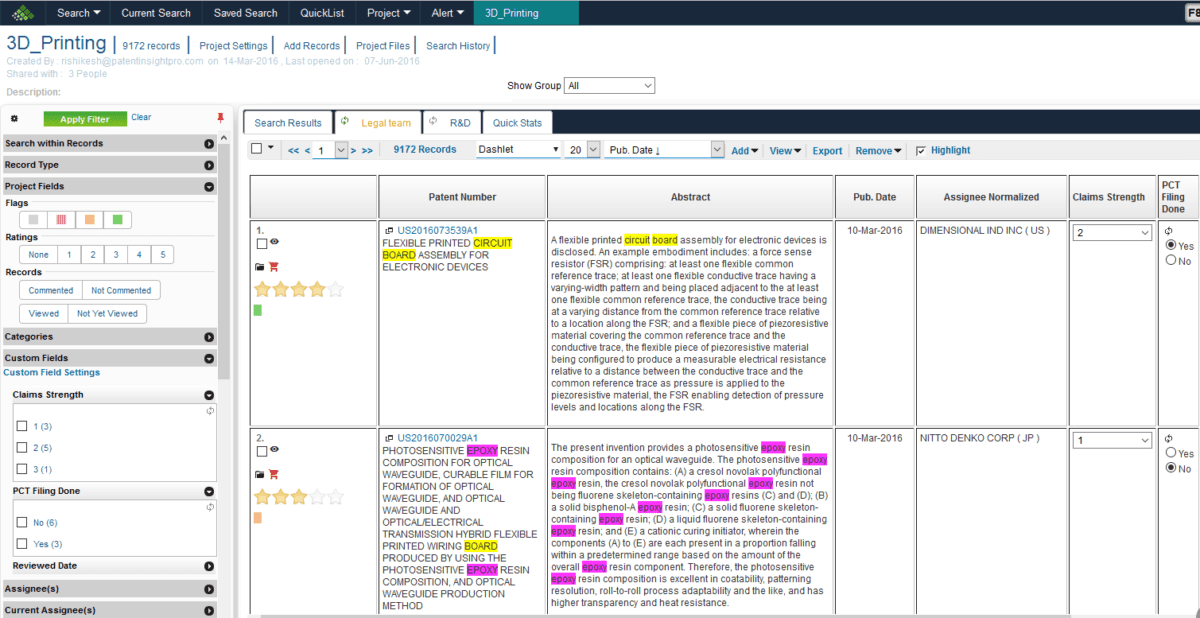Click the folder icon on record 1
The image size is (1200, 618).
(260, 267)
